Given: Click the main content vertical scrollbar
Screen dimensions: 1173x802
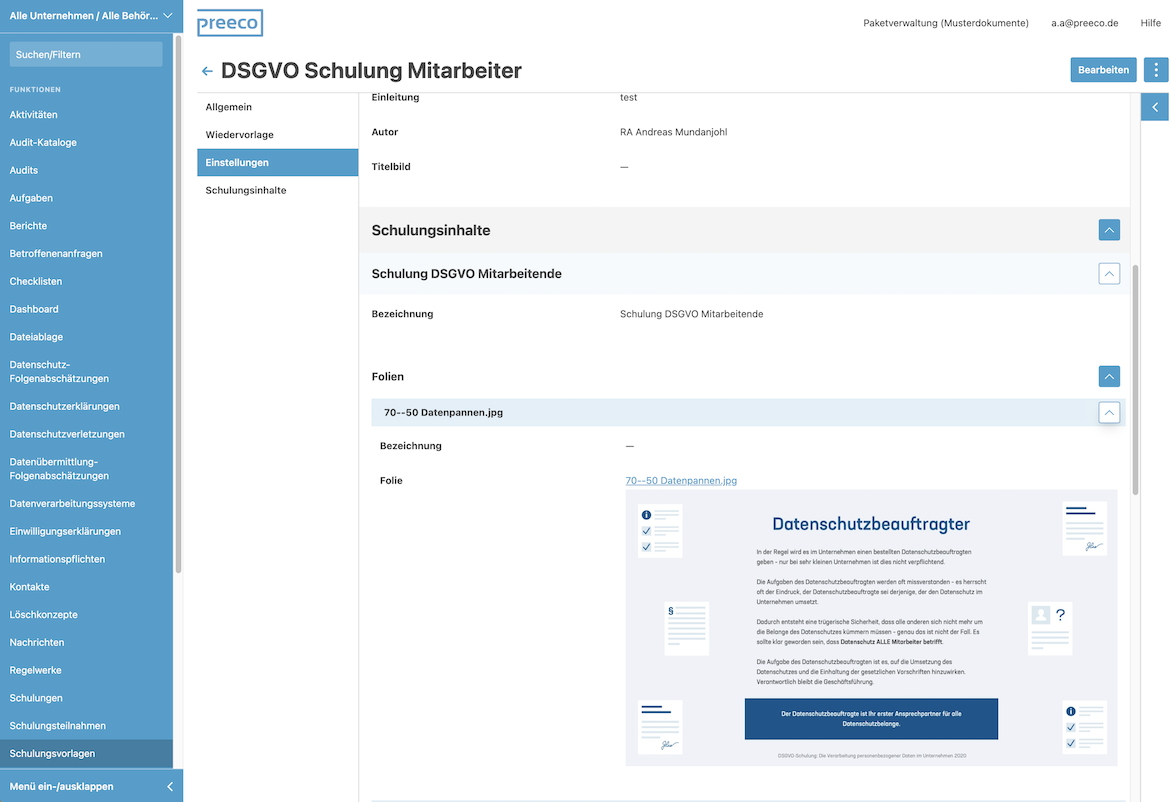Looking at the screenshot, I should 1135,379.
